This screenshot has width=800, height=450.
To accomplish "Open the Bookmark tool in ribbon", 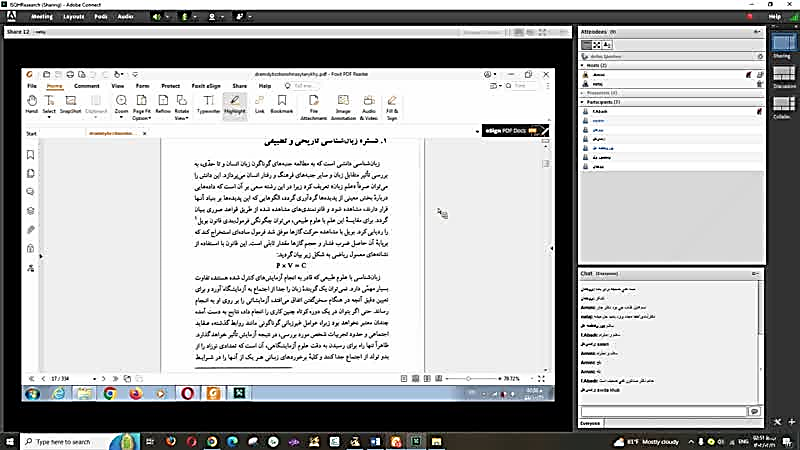I will [x=282, y=104].
